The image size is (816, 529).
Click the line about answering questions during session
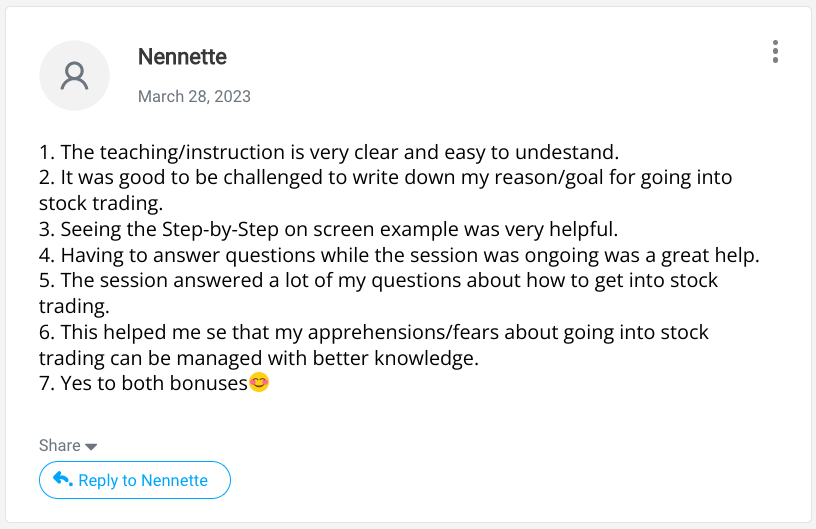tap(399, 255)
